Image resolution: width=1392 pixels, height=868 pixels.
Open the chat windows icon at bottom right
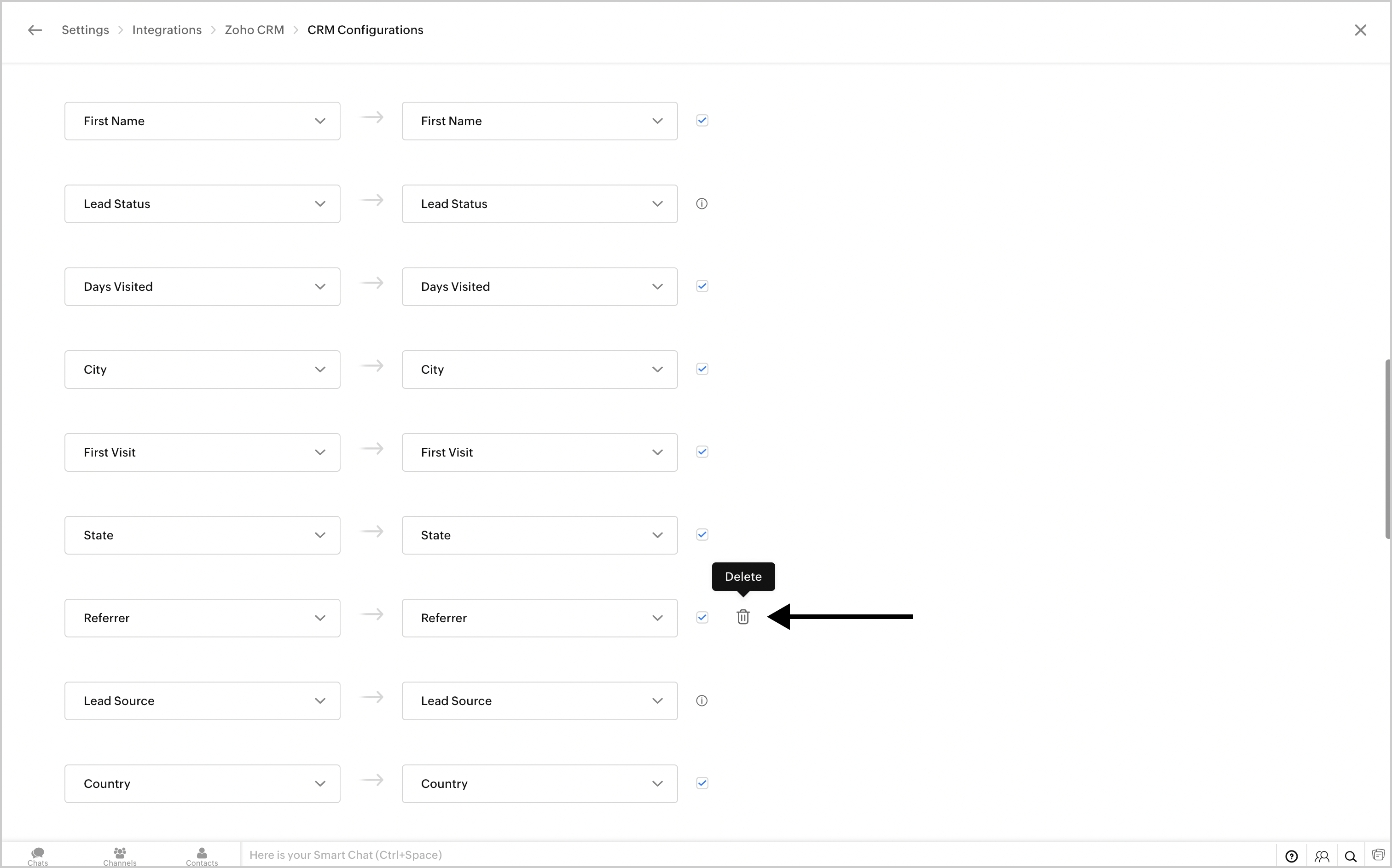tap(1378, 855)
